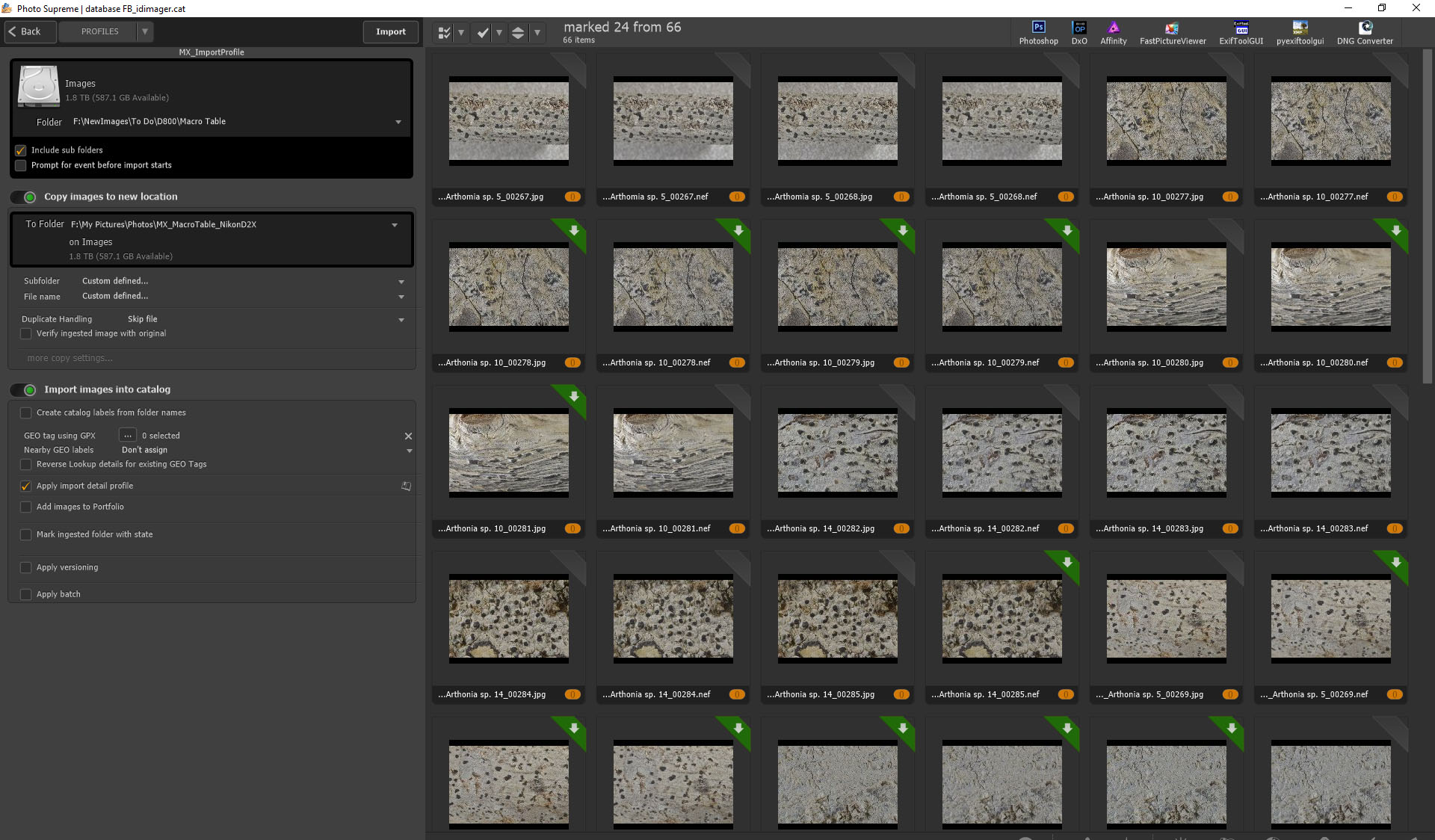This screenshot has width=1435, height=840.
Task: Open Photoshop external application shortcut
Action: [x=1038, y=33]
